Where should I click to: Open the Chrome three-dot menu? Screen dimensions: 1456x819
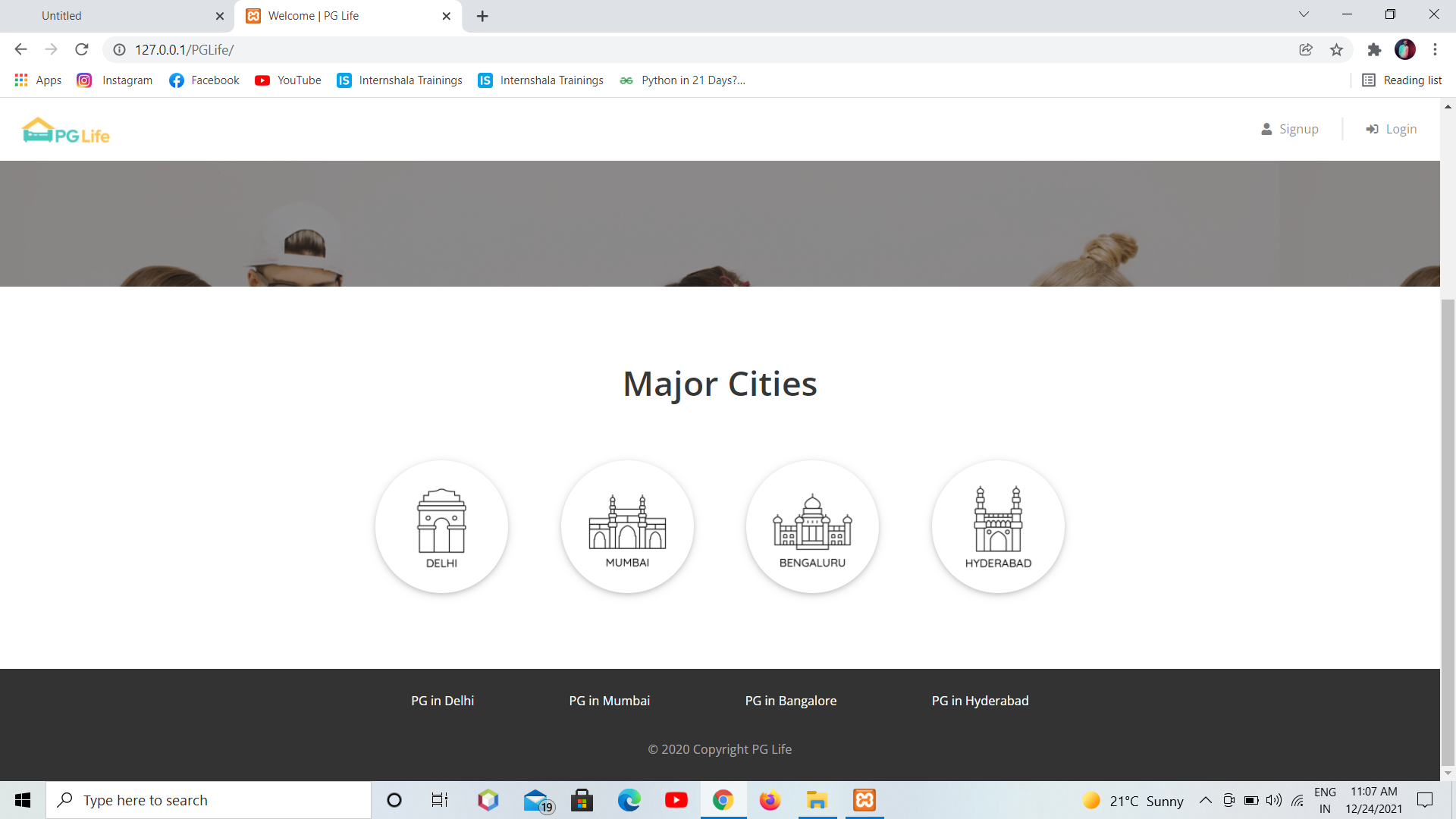[x=1435, y=49]
